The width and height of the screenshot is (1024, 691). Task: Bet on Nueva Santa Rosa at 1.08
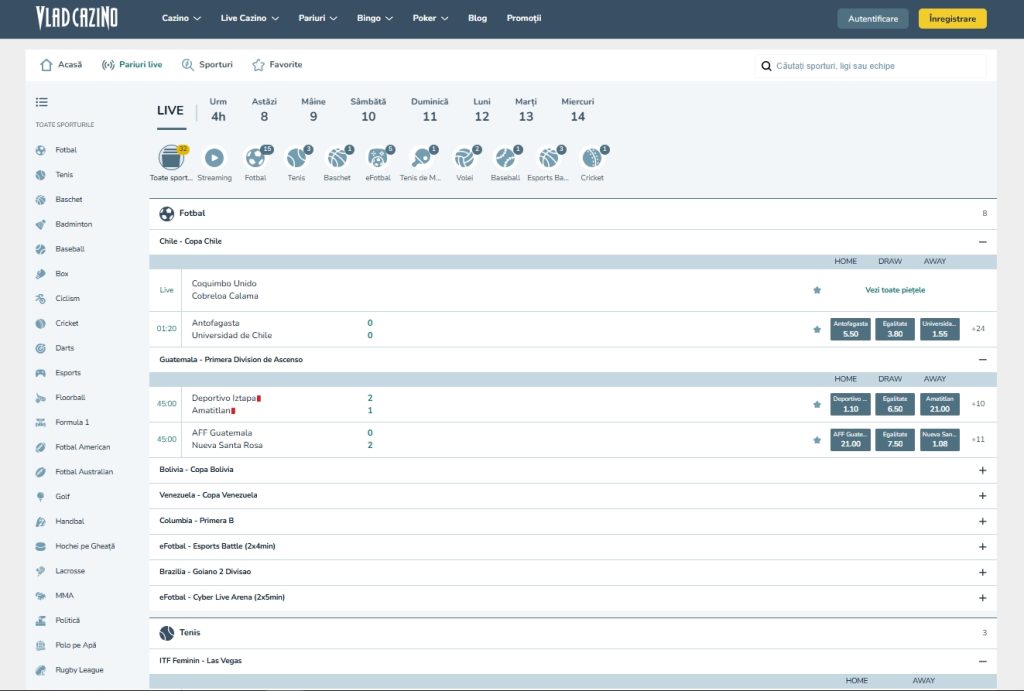(x=940, y=440)
